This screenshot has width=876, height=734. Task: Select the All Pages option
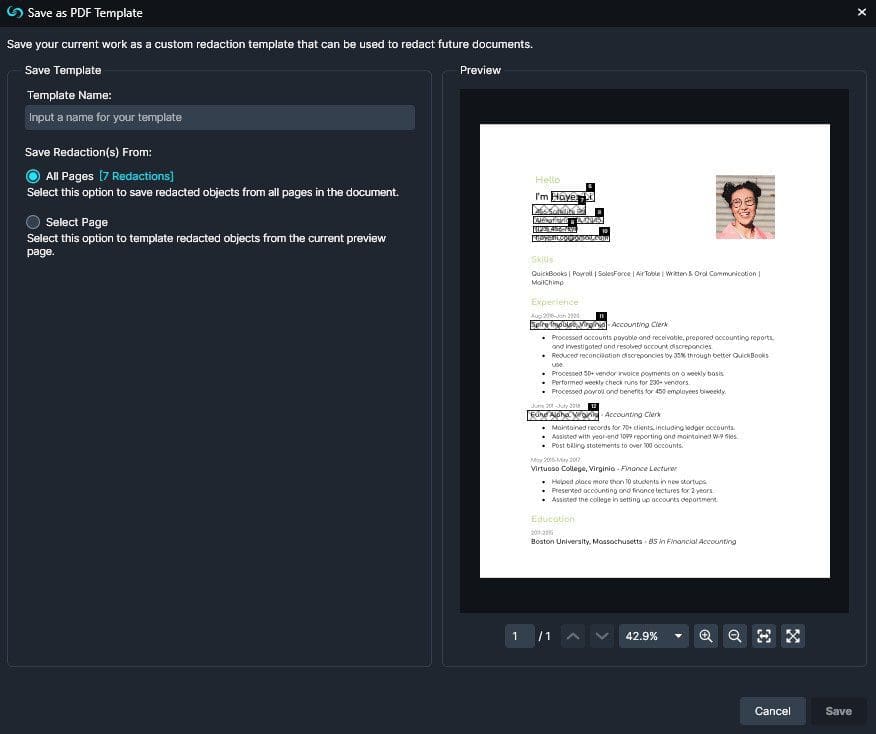tap(31, 175)
